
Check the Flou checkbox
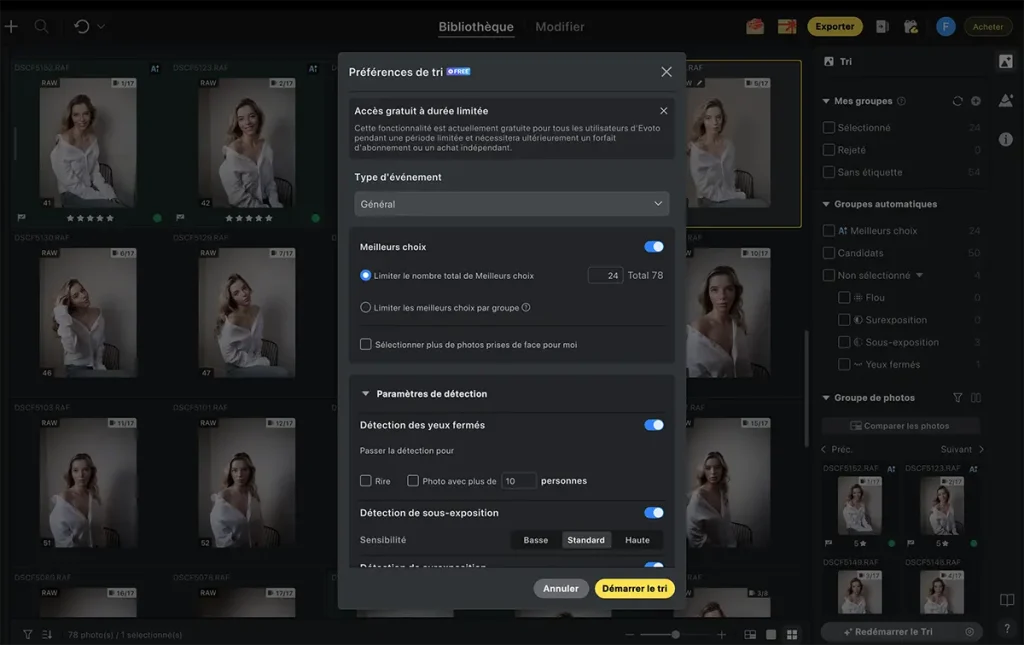click(x=844, y=298)
